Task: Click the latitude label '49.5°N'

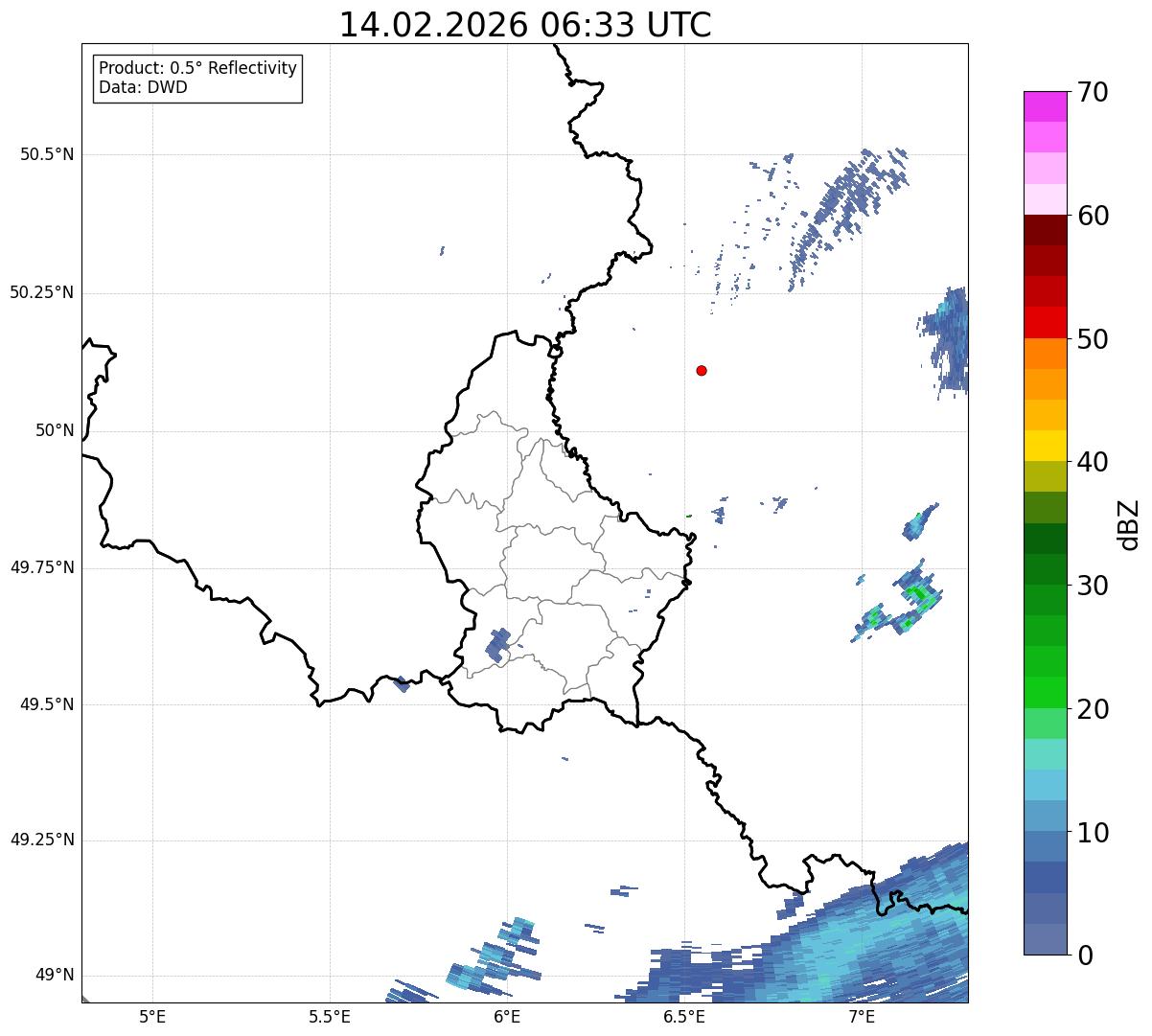Action: tap(47, 704)
